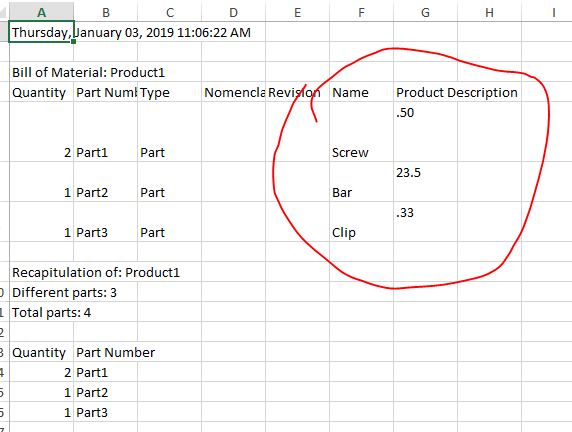Viewport: 572px width, 432px height.
Task: Click column A header
Action: tap(42, 12)
